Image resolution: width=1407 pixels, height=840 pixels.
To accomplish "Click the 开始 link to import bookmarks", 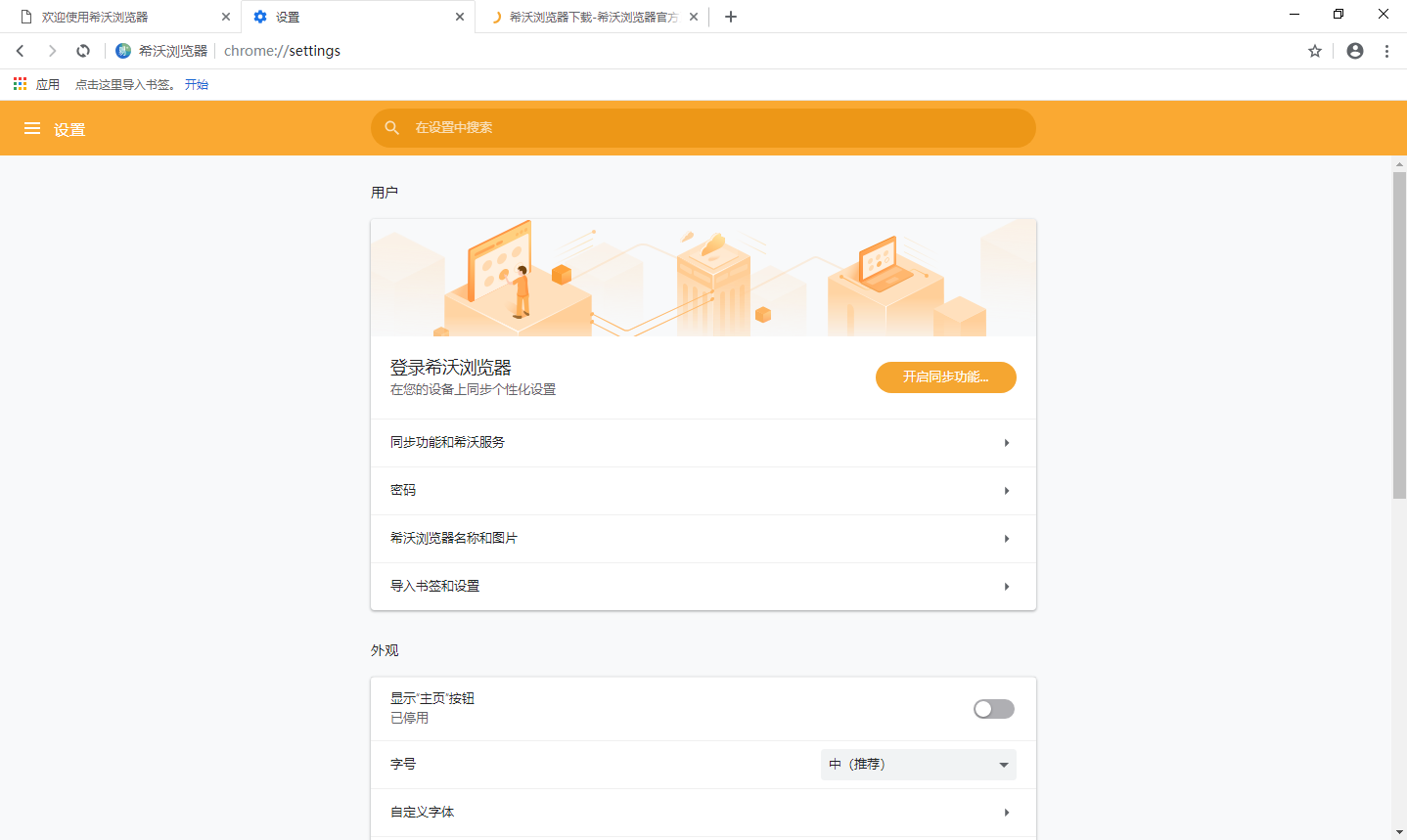I will tap(196, 84).
